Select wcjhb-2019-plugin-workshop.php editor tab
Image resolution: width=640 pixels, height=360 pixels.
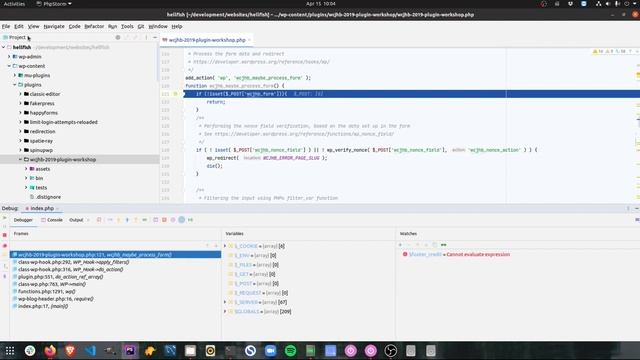click(207, 40)
